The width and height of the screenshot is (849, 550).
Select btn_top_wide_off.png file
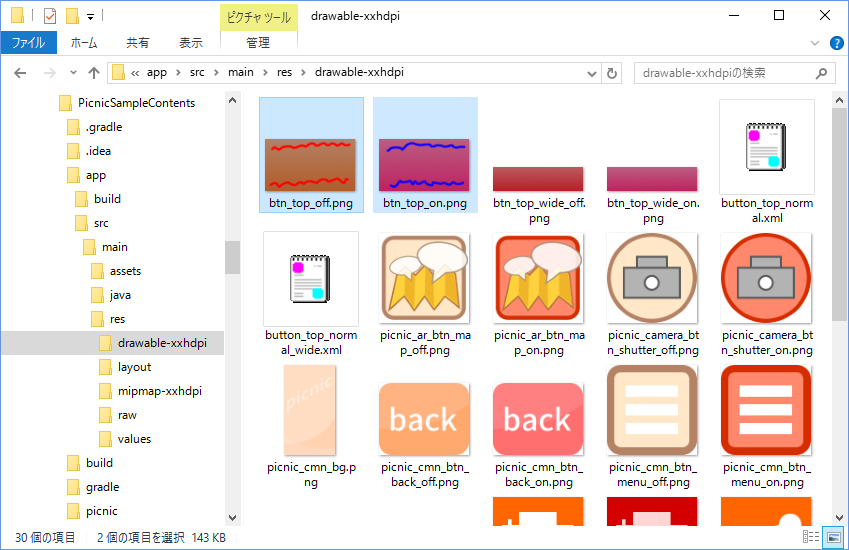coord(538,179)
